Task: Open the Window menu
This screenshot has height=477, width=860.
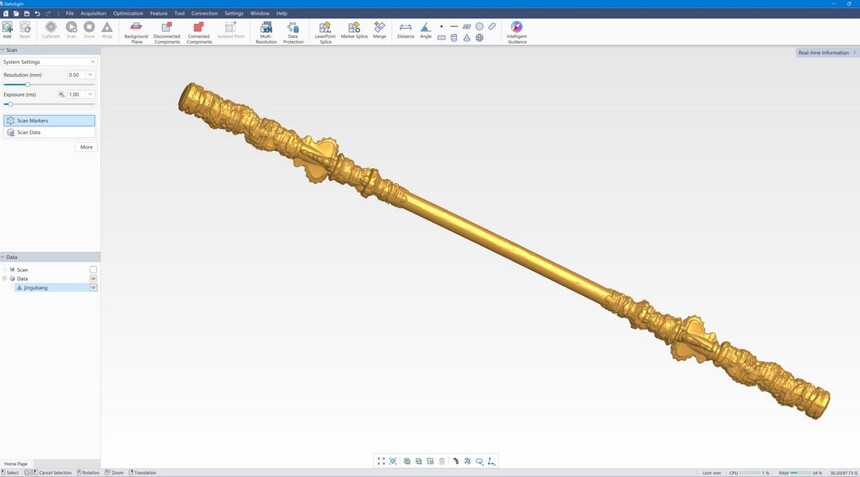Action: (259, 13)
